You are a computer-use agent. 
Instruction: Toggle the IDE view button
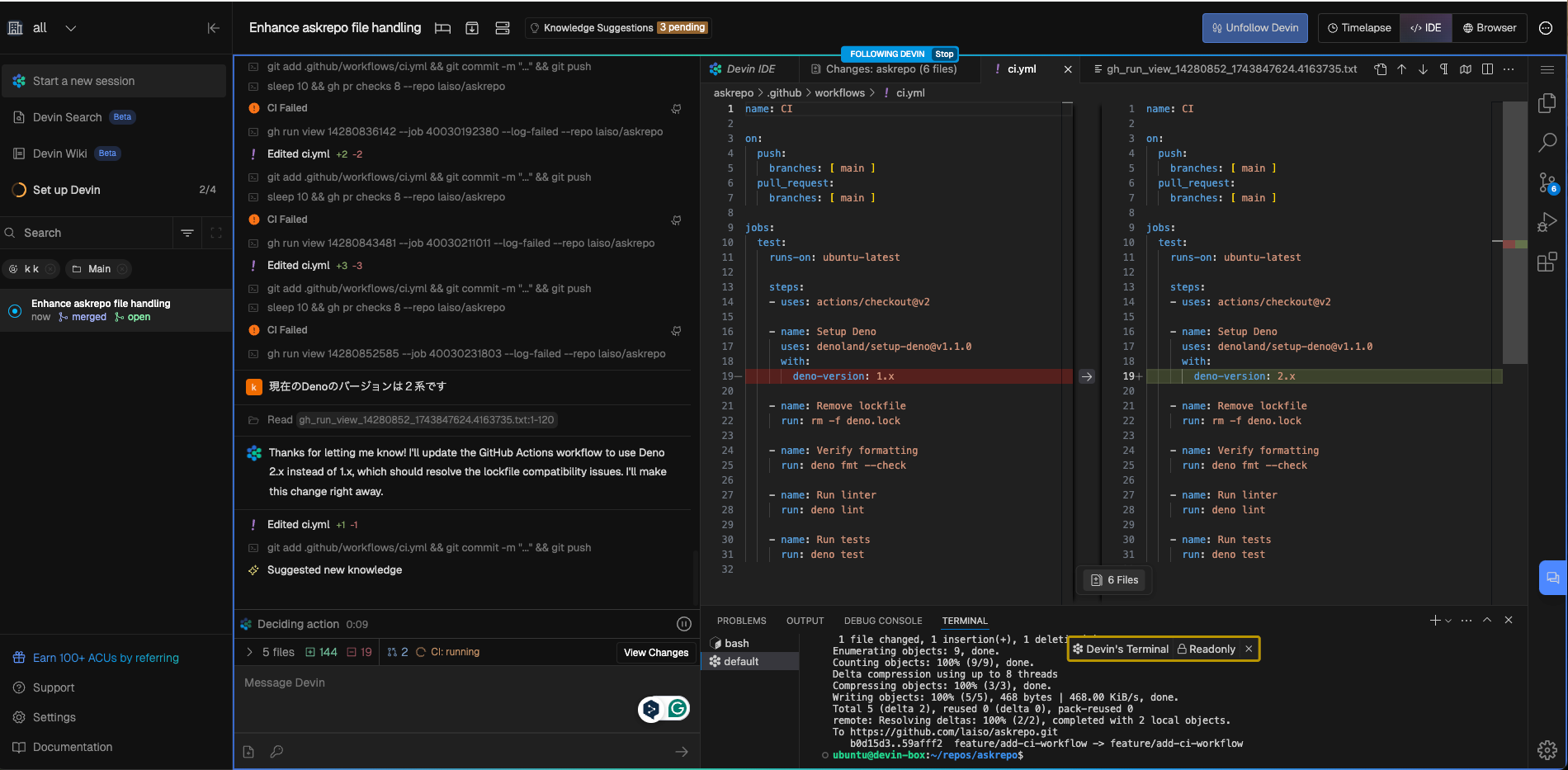click(x=1426, y=28)
